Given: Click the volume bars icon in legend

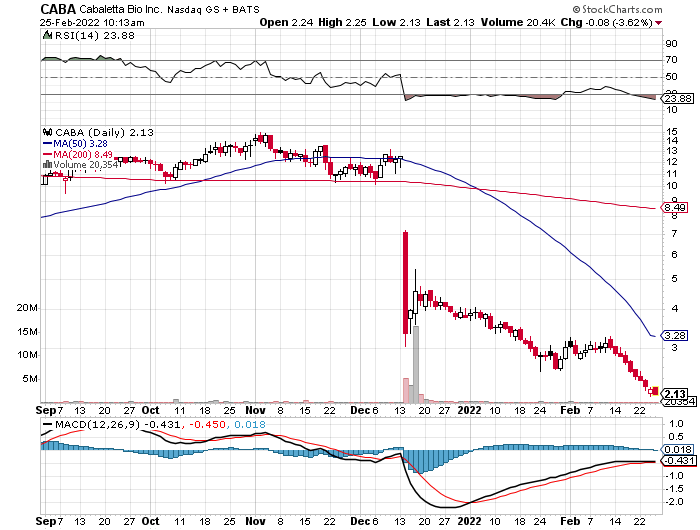Looking at the screenshot, I should tap(47, 164).
